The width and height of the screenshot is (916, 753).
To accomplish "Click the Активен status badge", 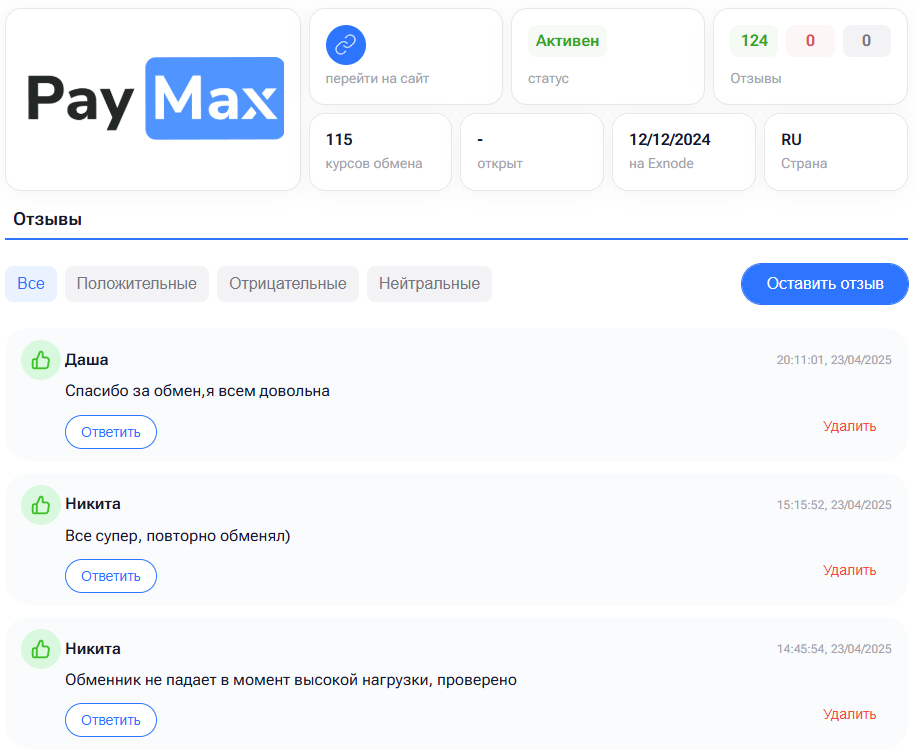I will (x=567, y=41).
